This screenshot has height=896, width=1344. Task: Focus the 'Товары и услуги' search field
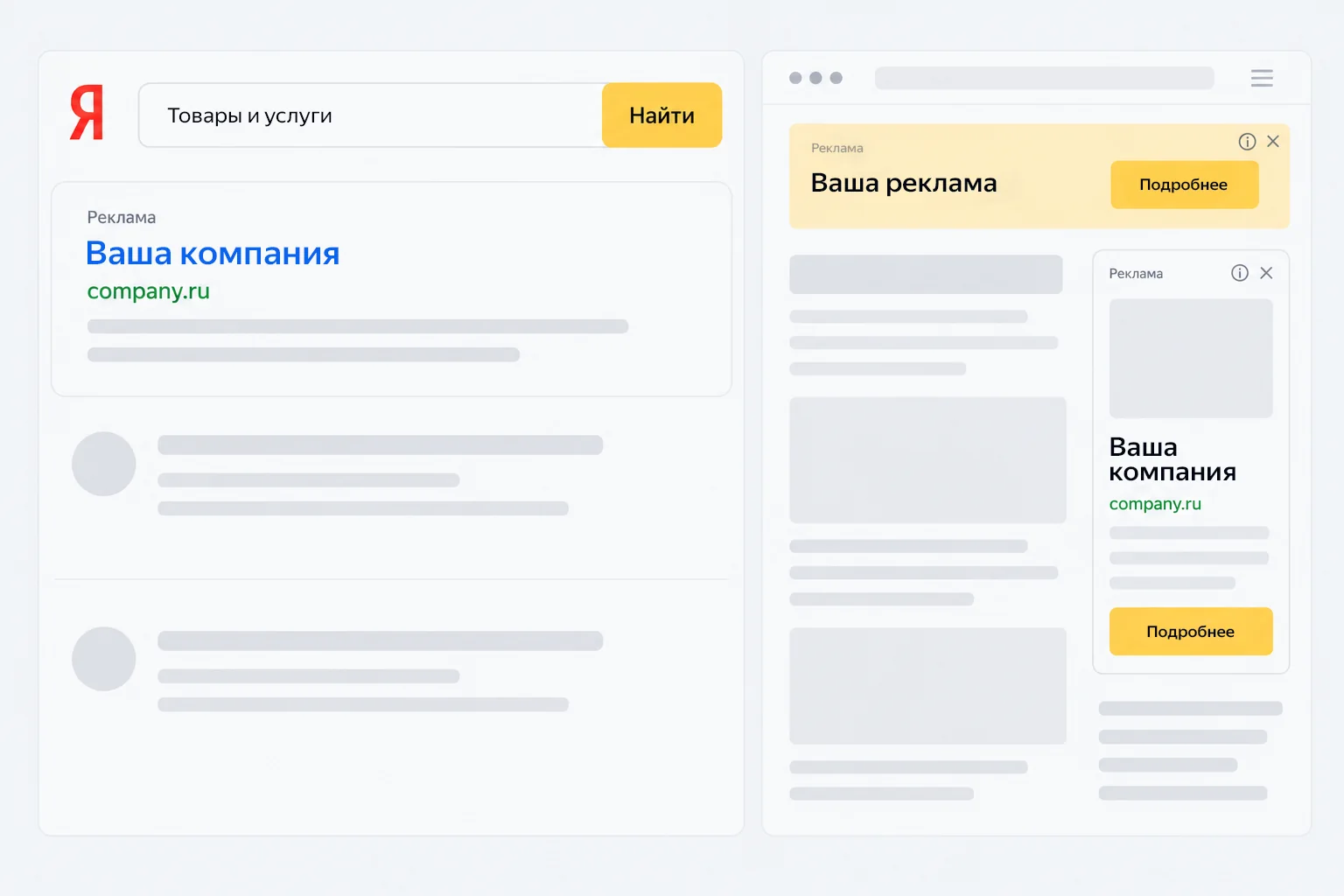[x=371, y=115]
